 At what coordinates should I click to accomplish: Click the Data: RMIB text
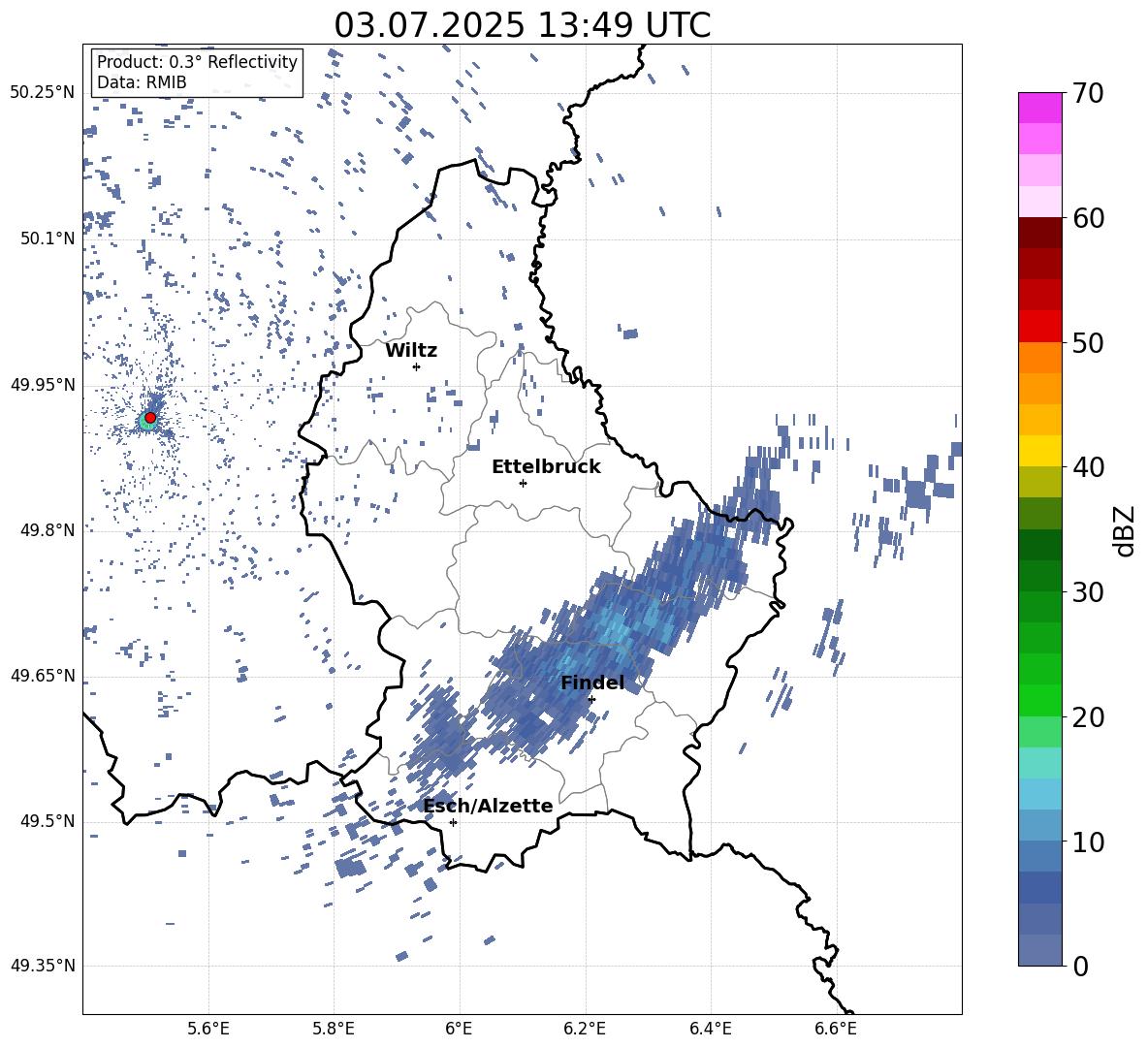pos(142,82)
